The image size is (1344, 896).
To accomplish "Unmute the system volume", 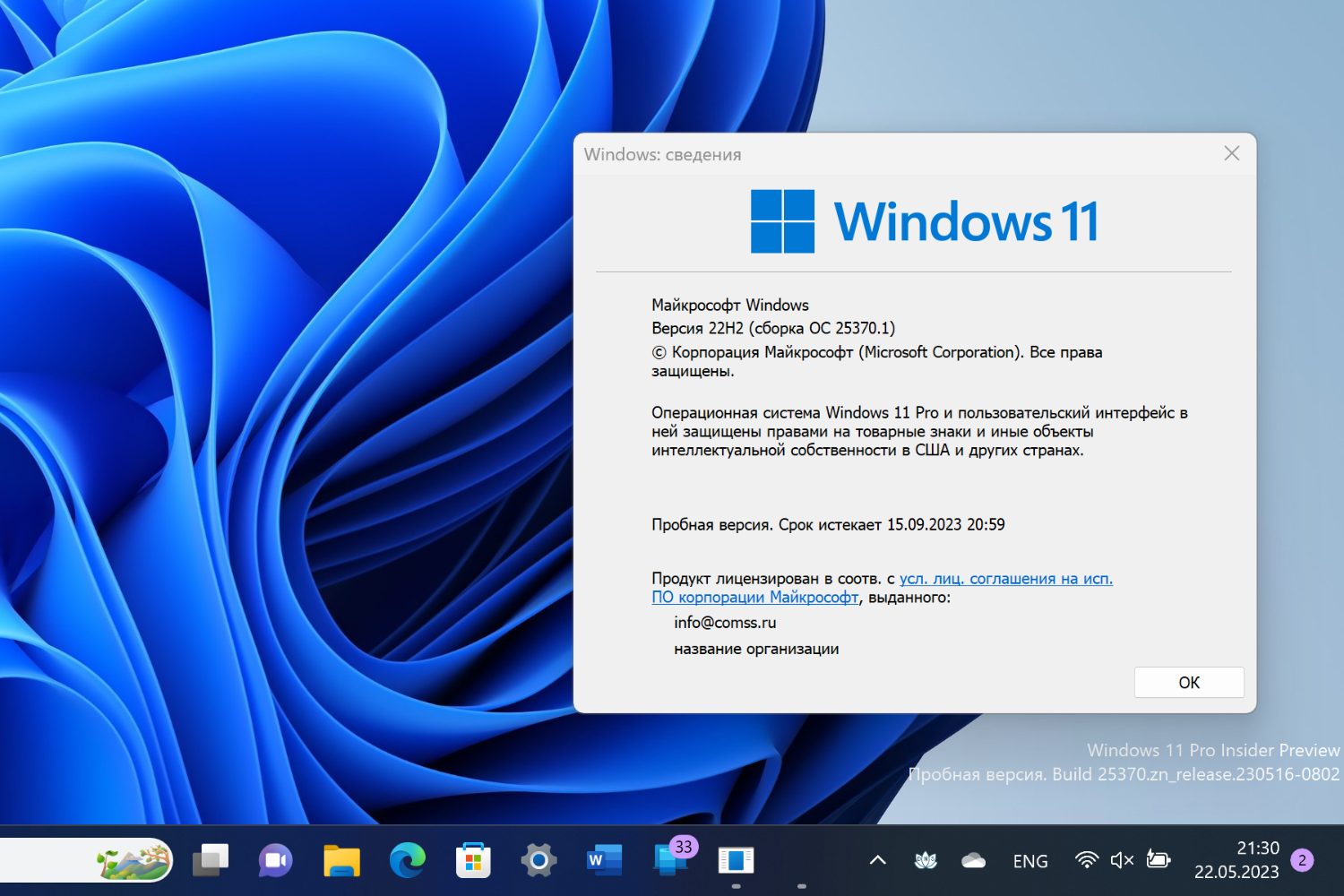I will 1122,860.
